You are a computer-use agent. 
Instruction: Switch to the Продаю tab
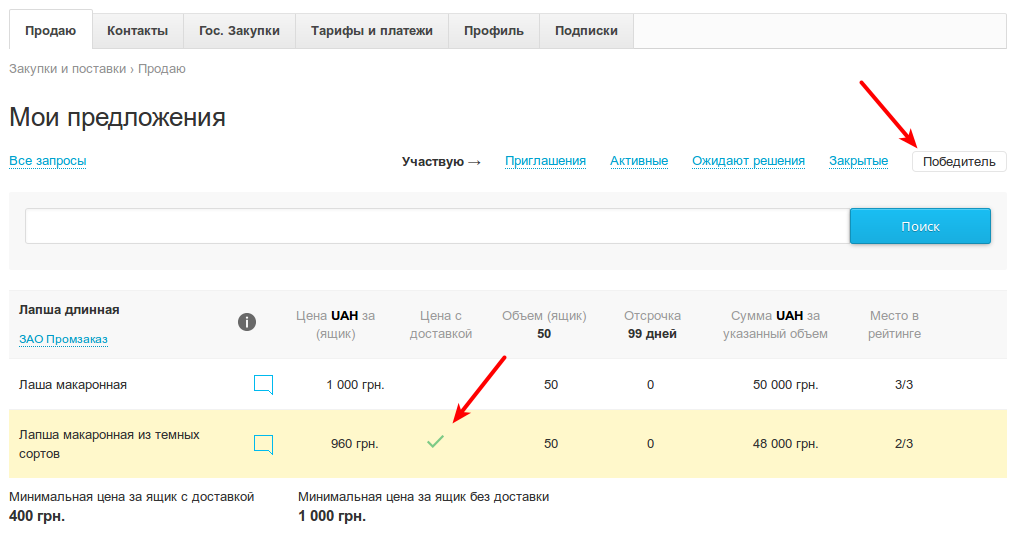(x=51, y=31)
